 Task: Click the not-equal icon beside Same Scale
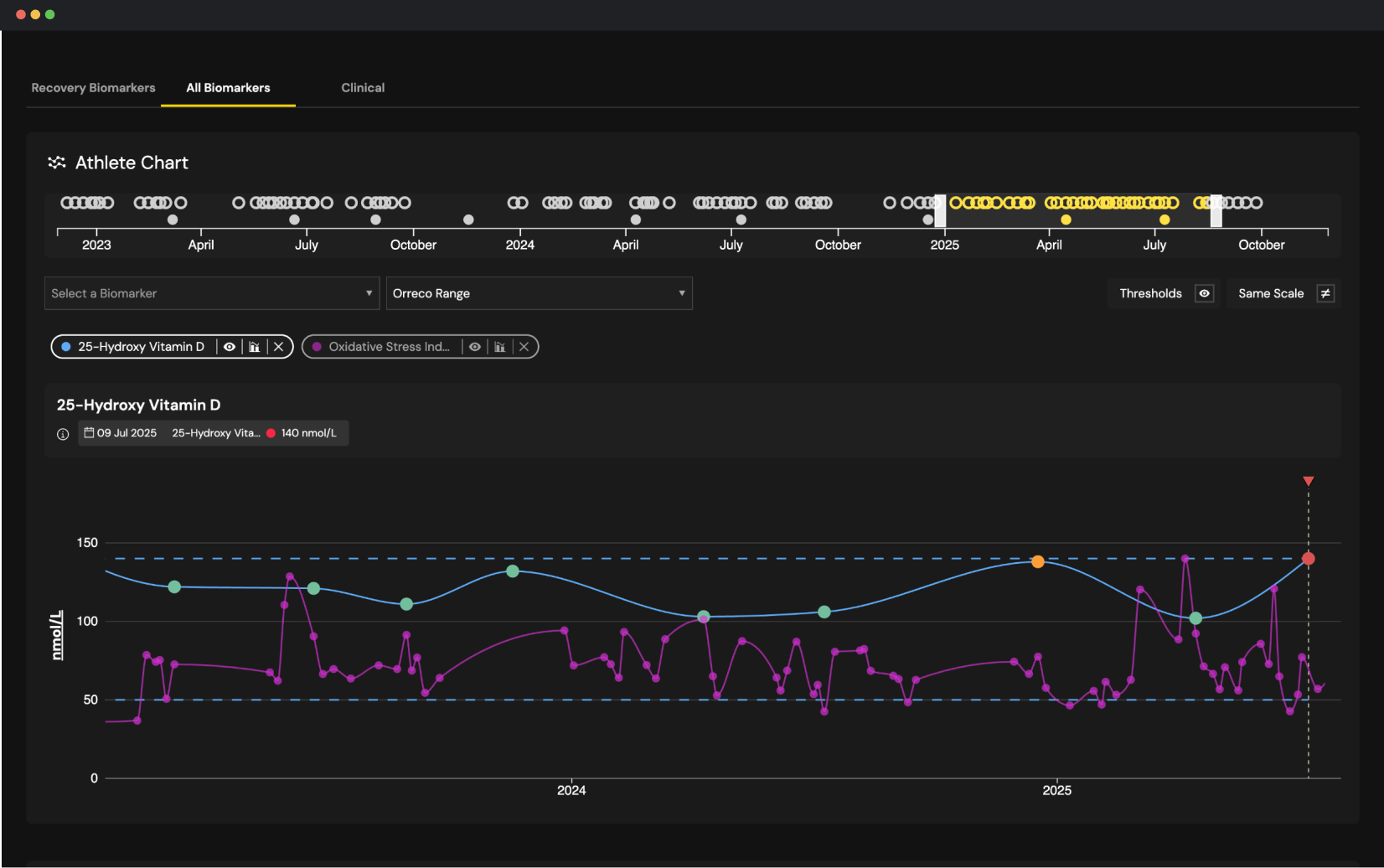click(x=1326, y=293)
